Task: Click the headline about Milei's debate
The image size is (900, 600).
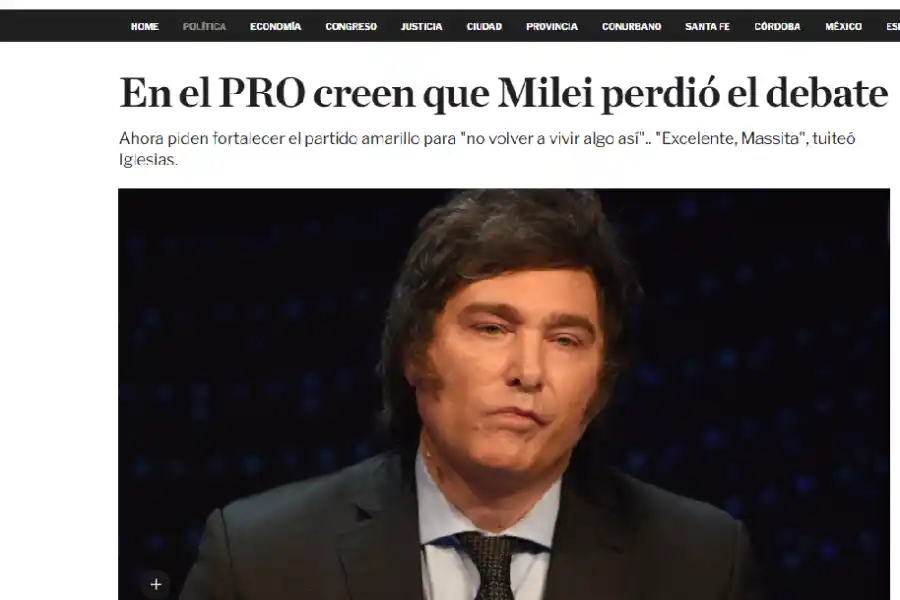Action: click(x=504, y=92)
